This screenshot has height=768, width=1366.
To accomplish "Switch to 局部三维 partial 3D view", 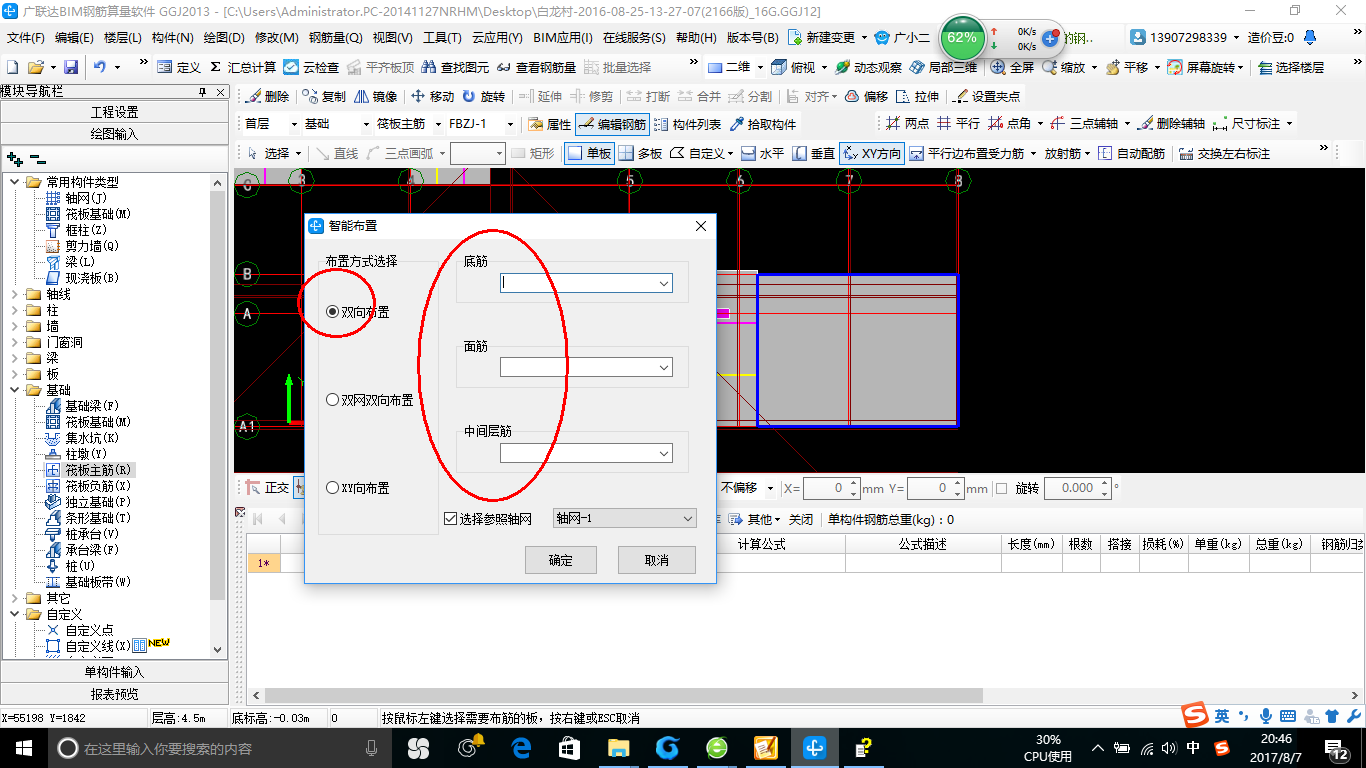I will pyautogui.click(x=944, y=67).
